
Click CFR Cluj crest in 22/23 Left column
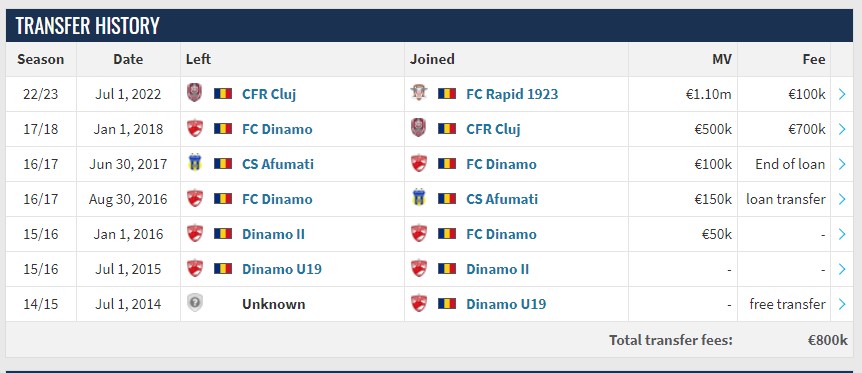tap(195, 93)
